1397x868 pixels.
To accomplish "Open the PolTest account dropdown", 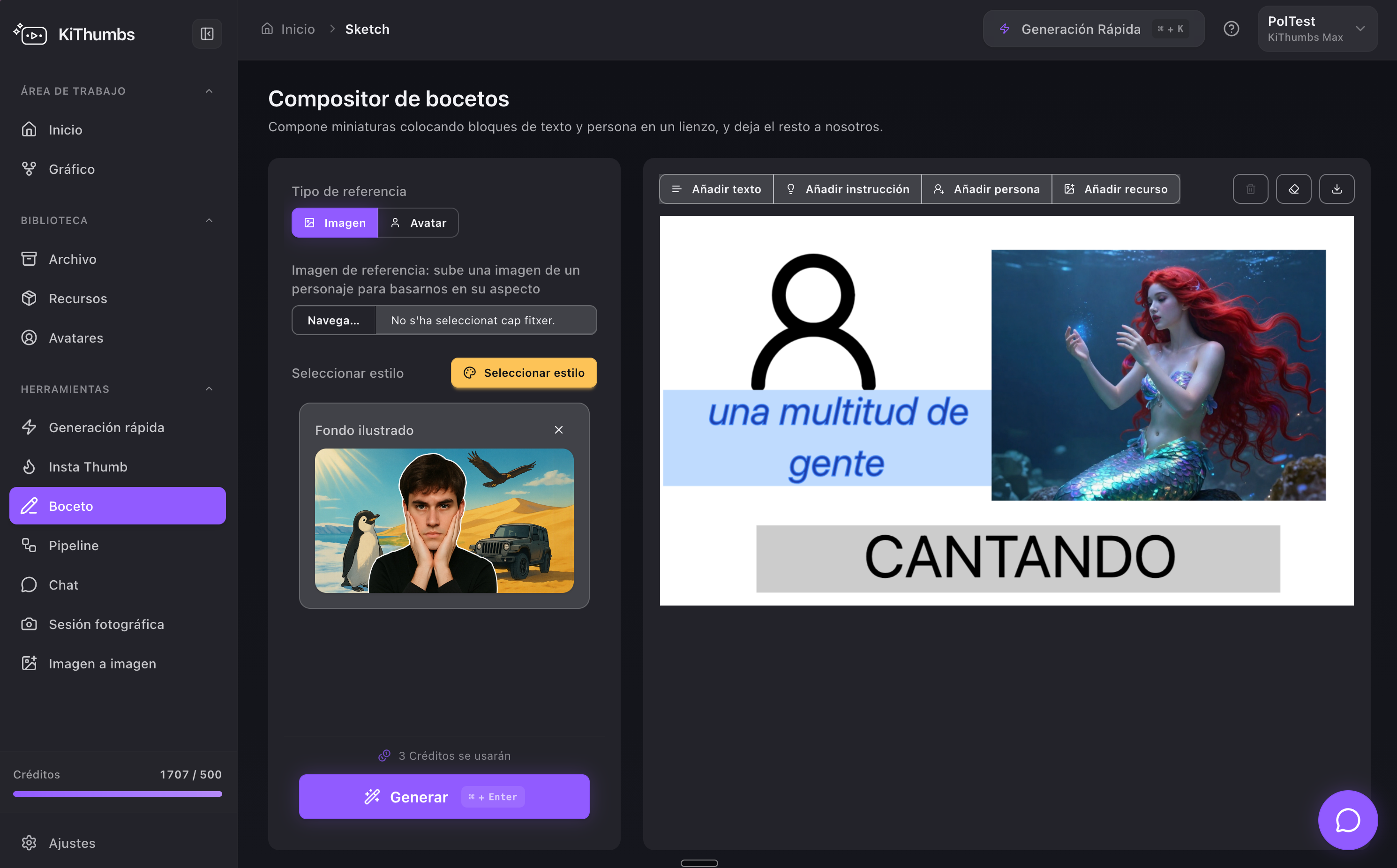I will (1317, 29).
